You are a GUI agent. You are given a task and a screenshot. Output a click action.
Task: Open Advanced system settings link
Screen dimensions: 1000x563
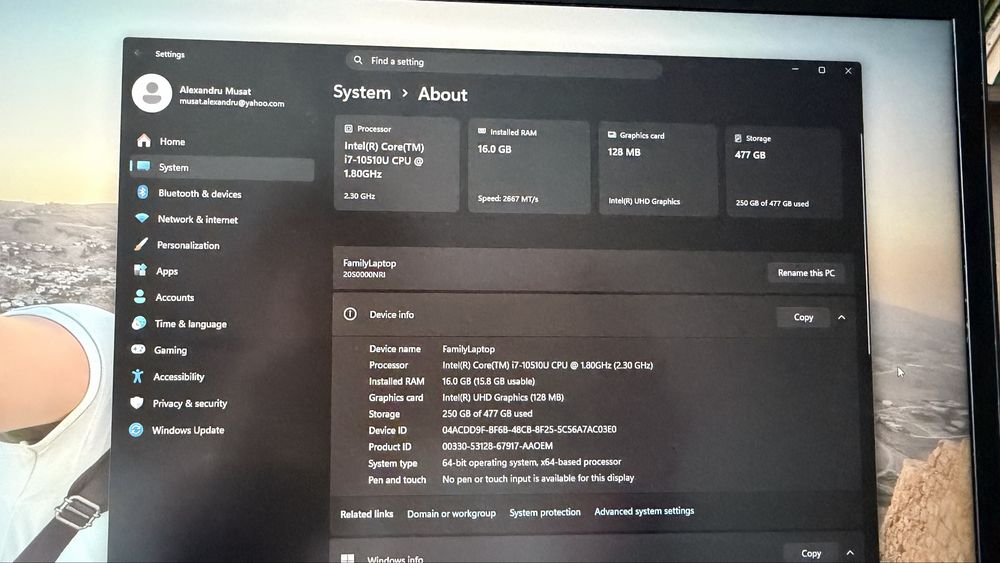coord(644,511)
